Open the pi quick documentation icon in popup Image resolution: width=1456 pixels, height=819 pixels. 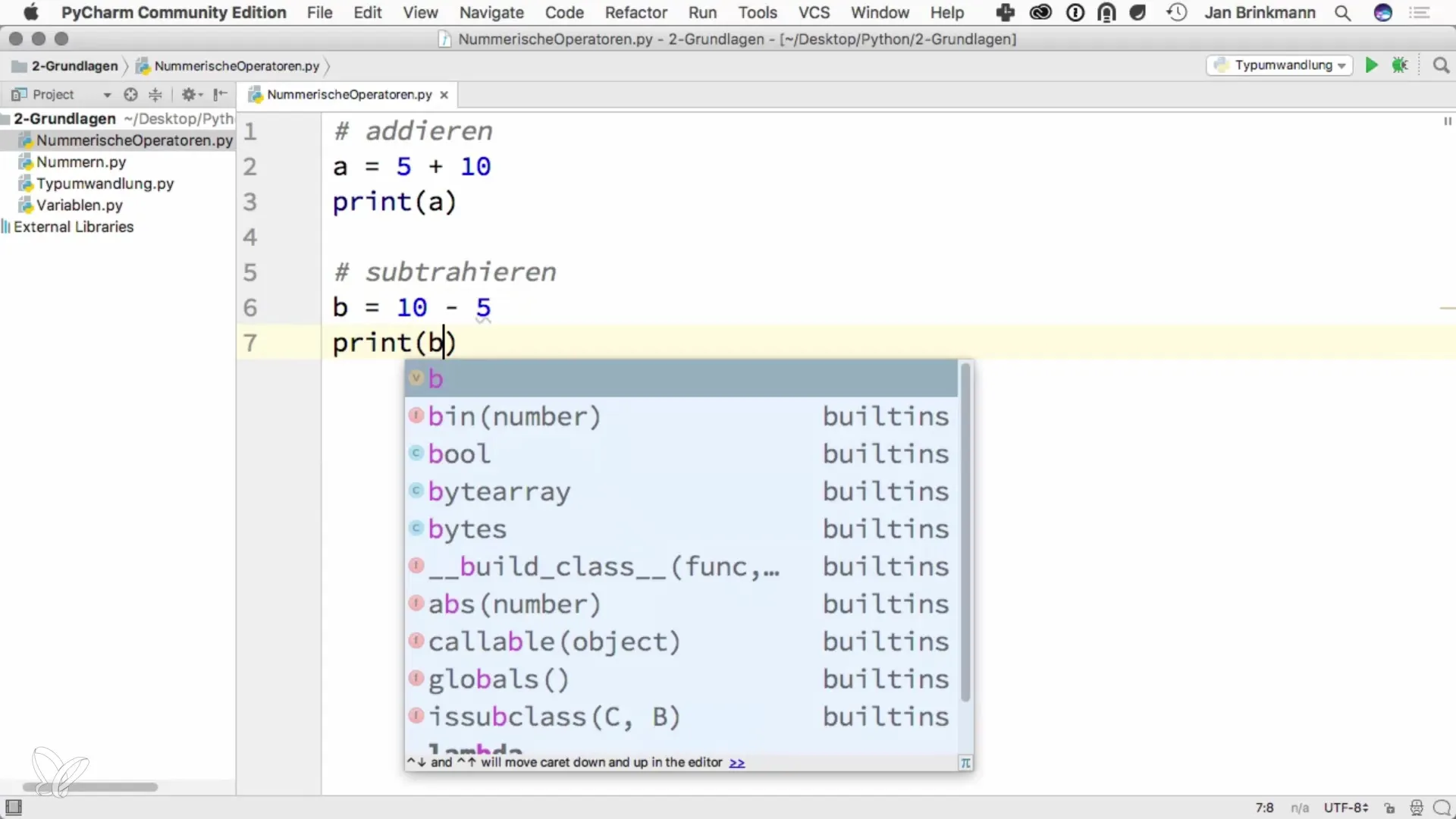click(965, 763)
